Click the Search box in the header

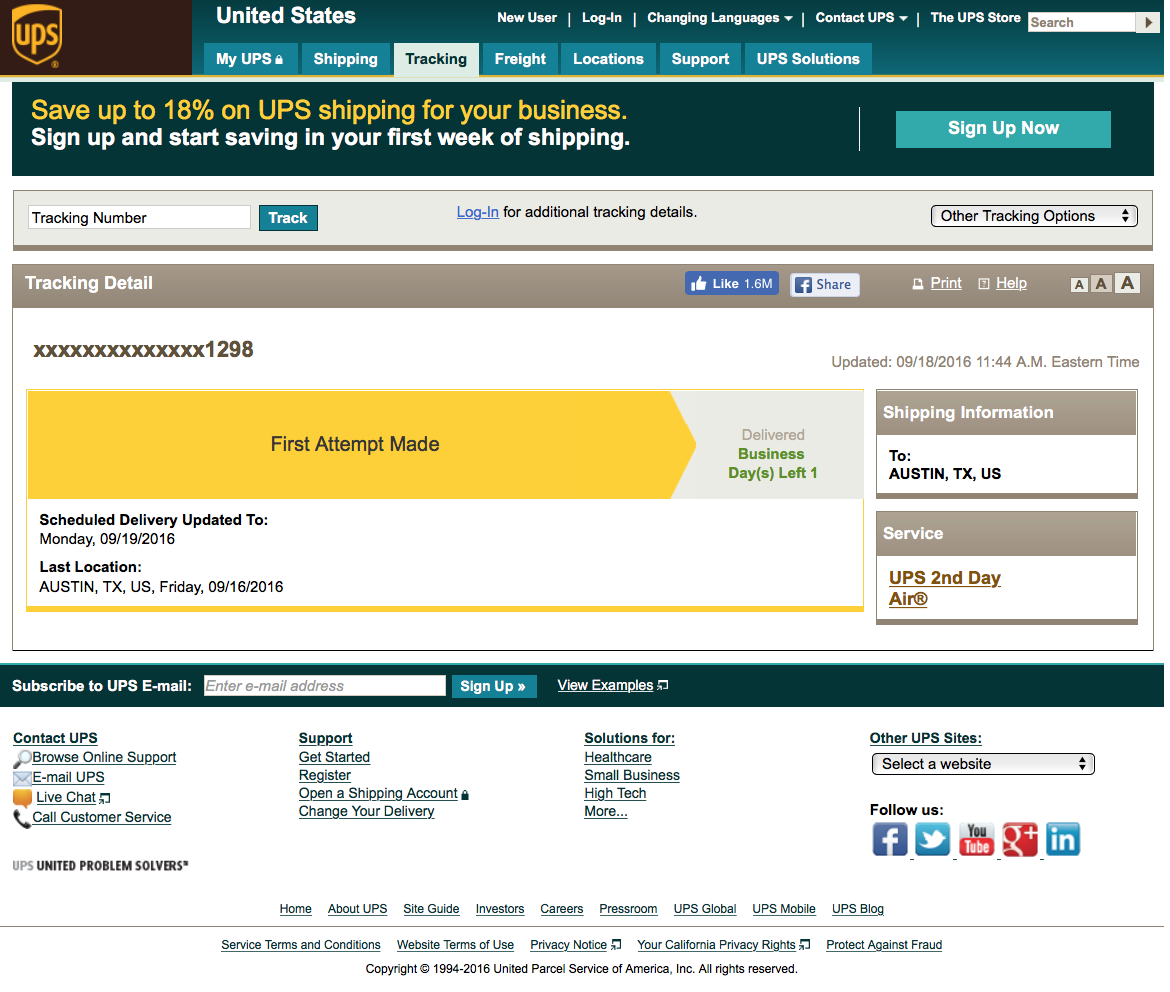pos(1082,22)
